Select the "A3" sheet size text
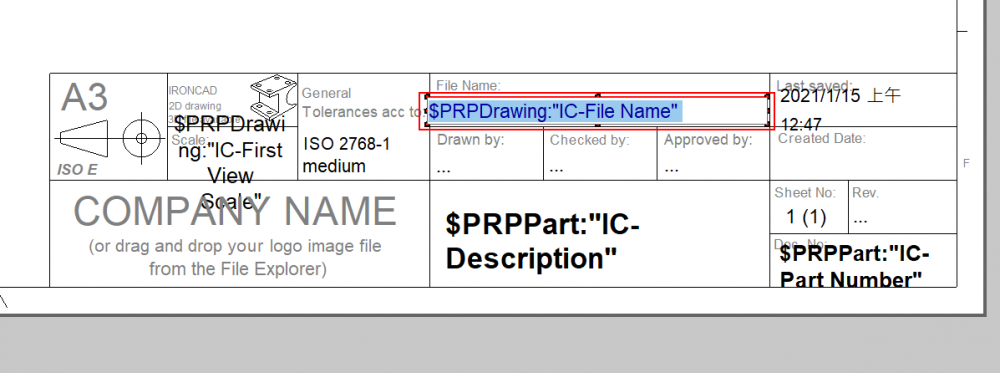The image size is (1000, 373). coord(85,98)
